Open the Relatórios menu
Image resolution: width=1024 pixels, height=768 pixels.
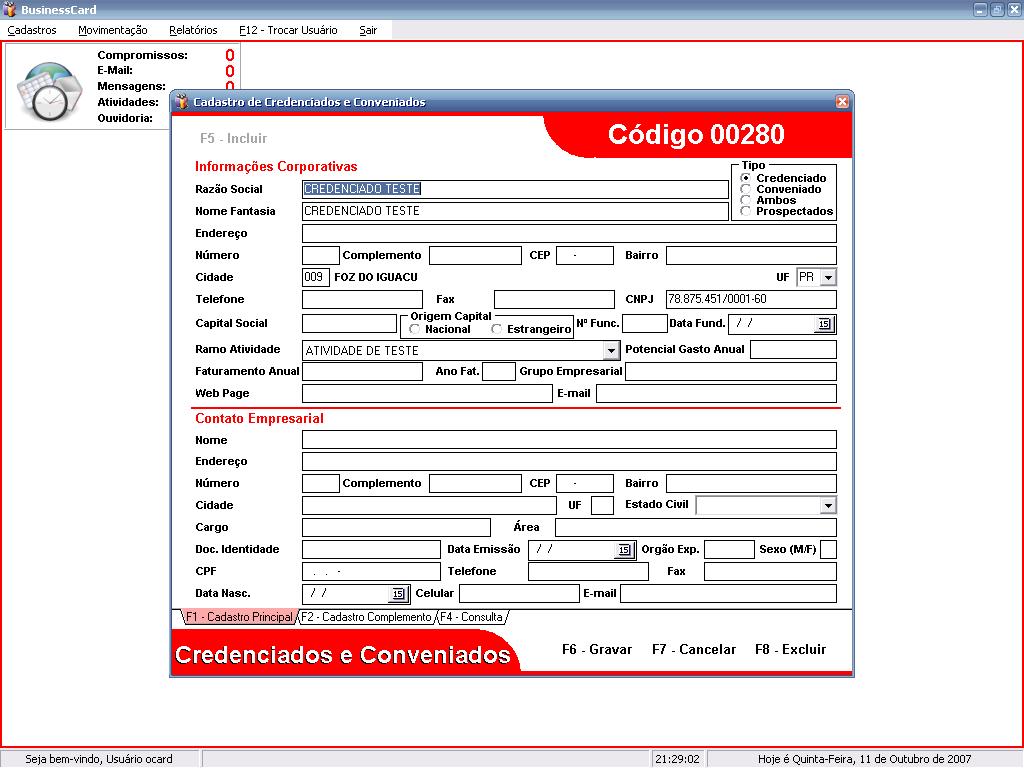pos(193,30)
